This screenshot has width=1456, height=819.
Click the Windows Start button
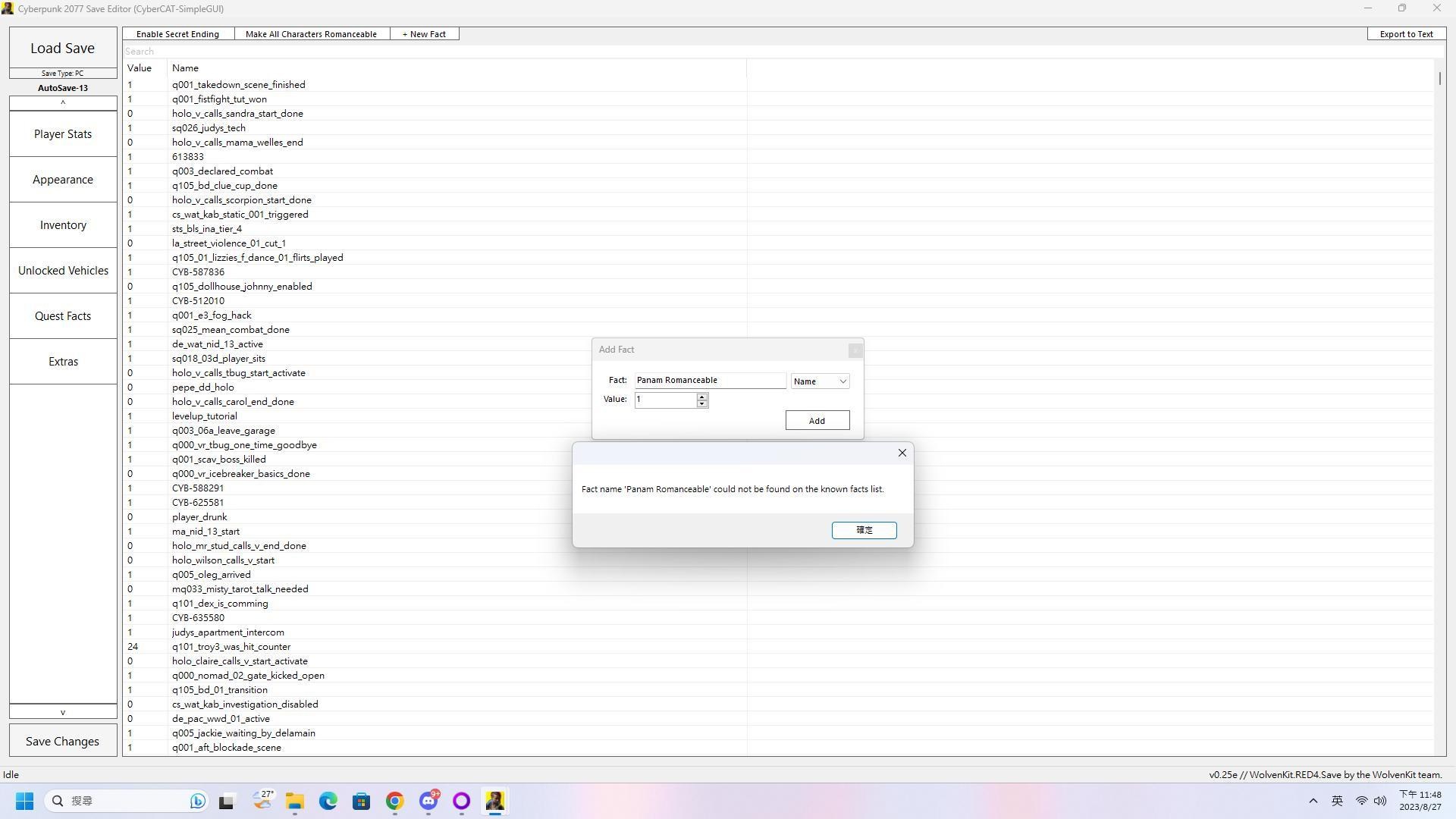point(24,801)
